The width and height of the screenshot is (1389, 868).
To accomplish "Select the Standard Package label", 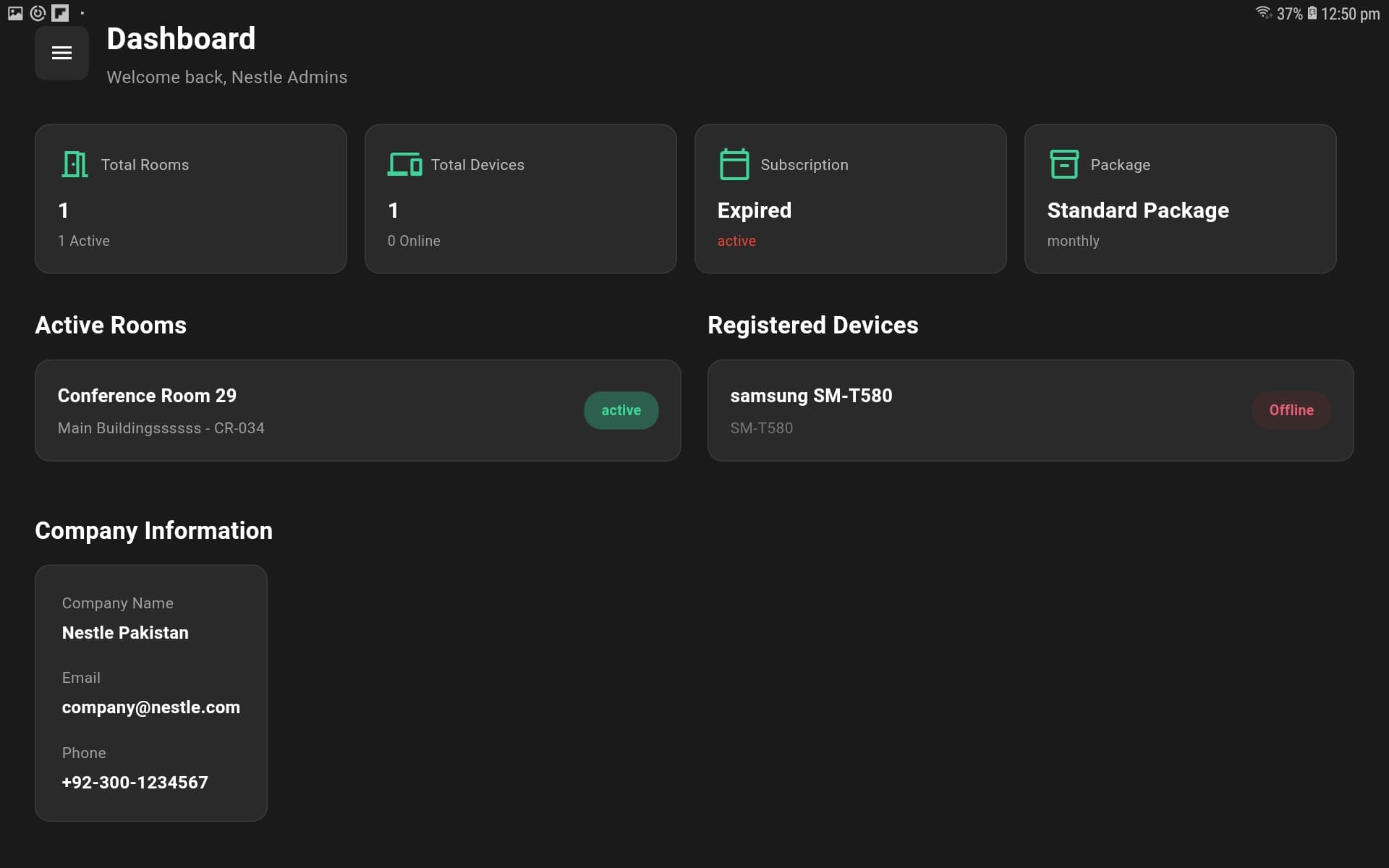I will pyautogui.click(x=1137, y=210).
